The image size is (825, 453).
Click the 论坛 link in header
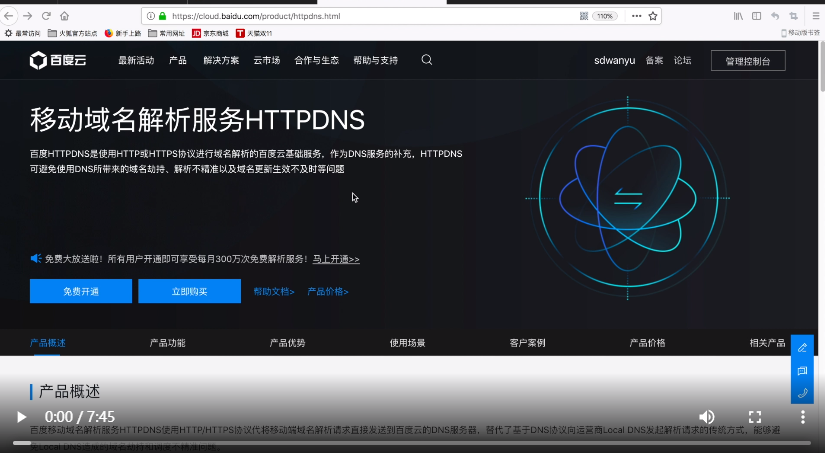coord(682,61)
